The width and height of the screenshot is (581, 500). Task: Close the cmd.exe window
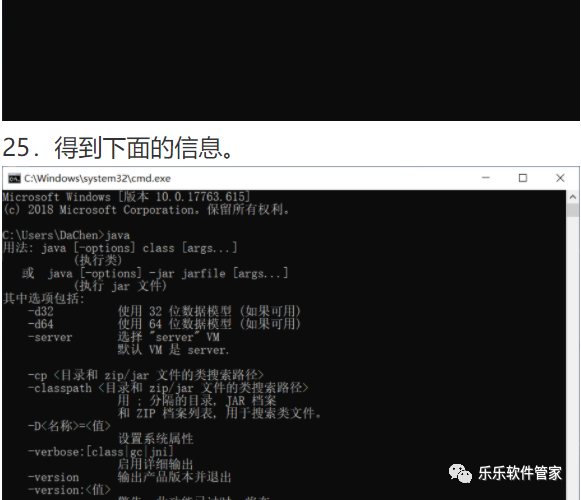[x=560, y=178]
